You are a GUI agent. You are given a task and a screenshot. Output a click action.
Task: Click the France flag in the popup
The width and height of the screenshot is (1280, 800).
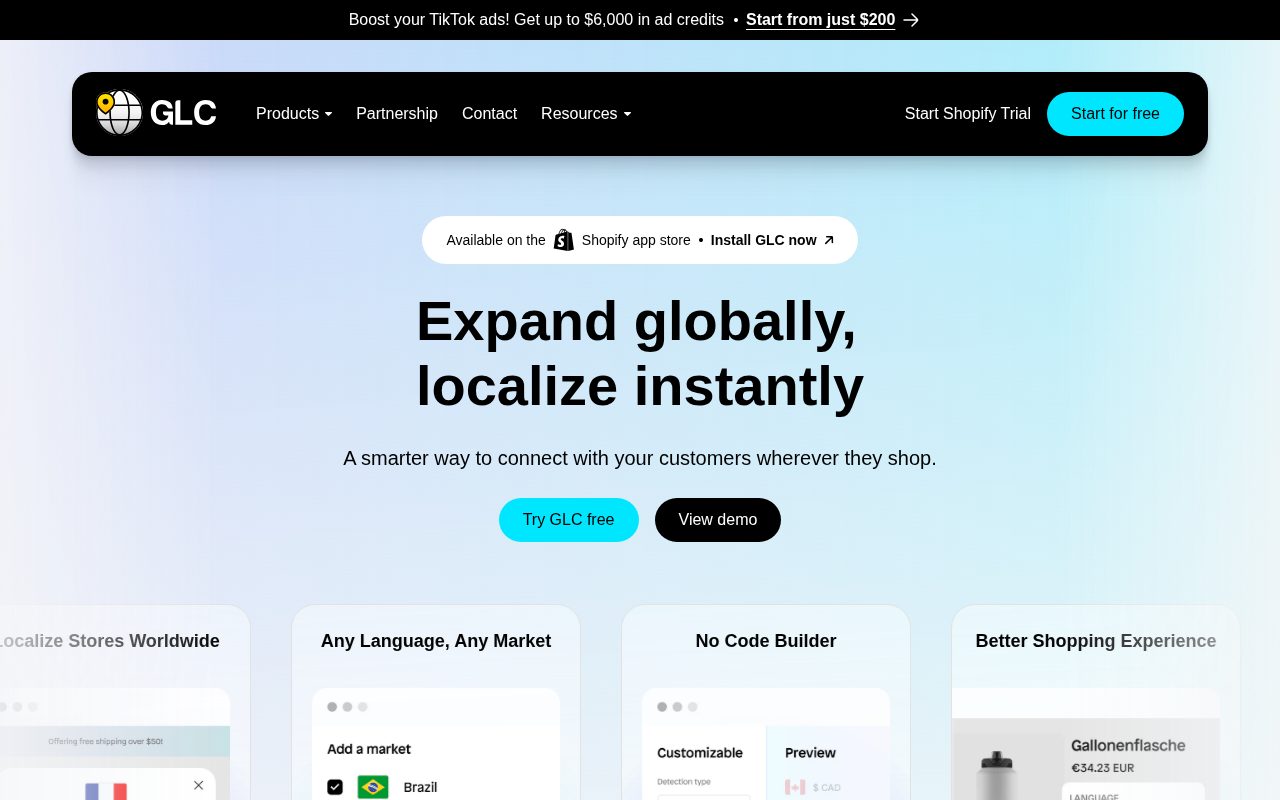(x=106, y=791)
